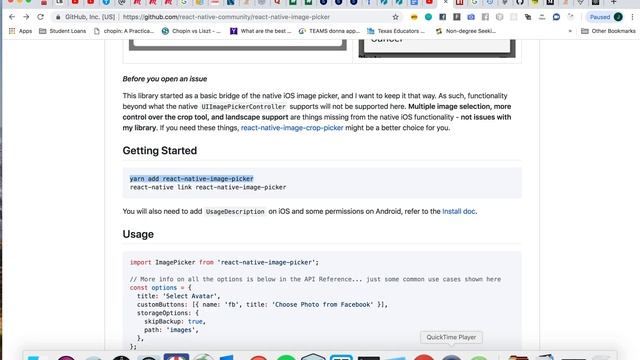
Task: Open the 'TEAMS donna app...' bookmark
Action: (329, 31)
